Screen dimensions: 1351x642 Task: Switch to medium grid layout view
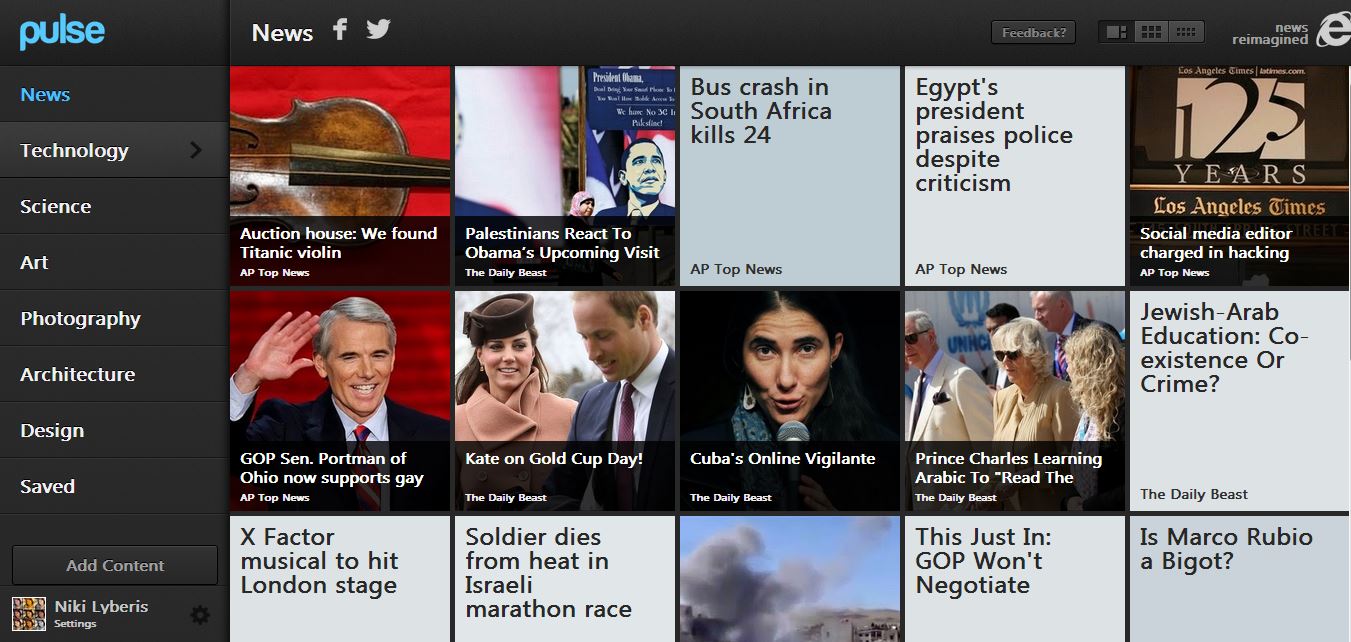(1151, 32)
